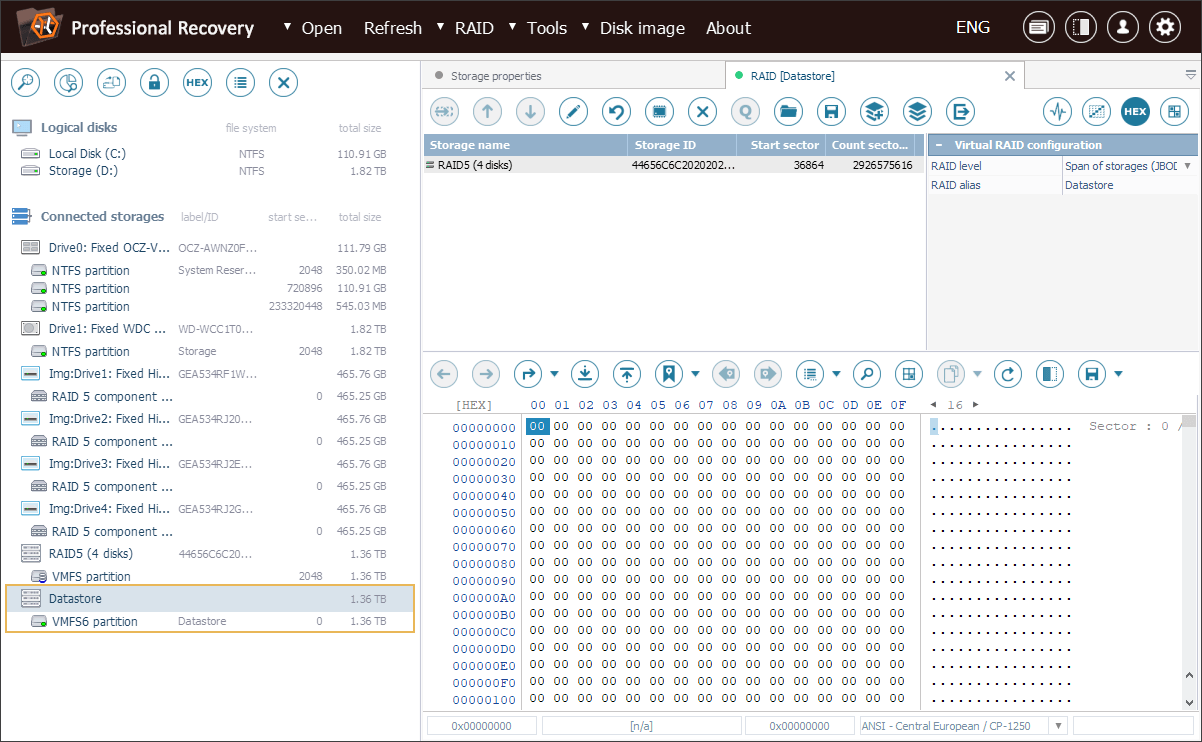1202x742 pixels.
Task: Click the undo arrow in RAID builder toolbar
Action: click(x=617, y=111)
